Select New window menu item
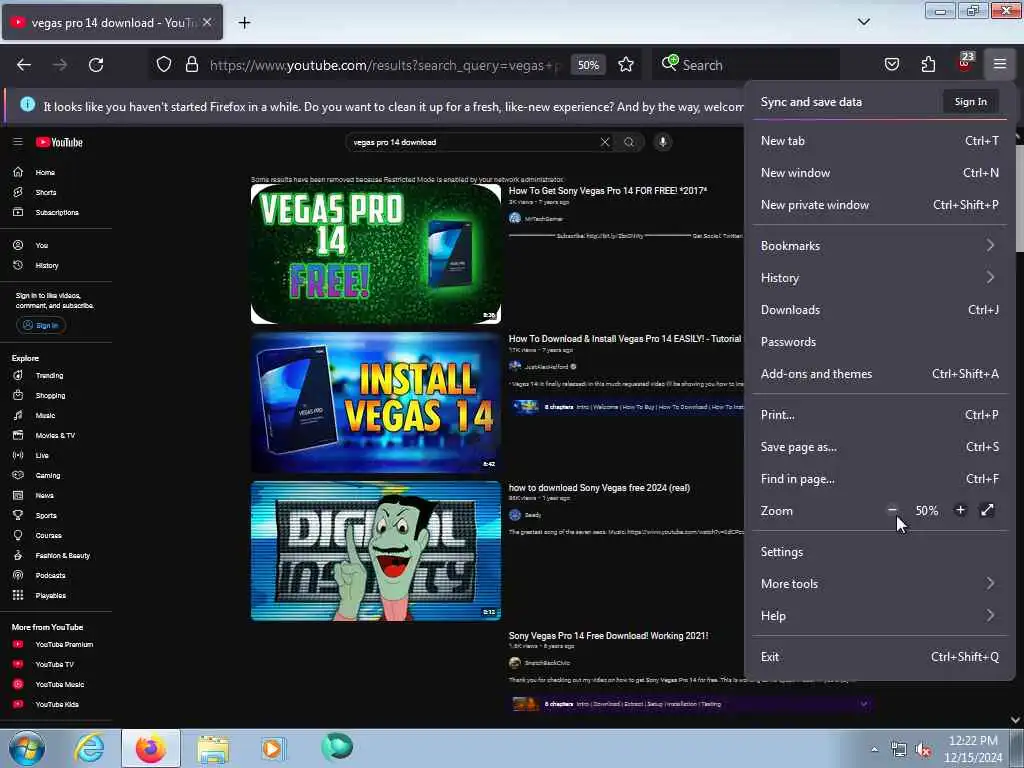 coord(879,172)
